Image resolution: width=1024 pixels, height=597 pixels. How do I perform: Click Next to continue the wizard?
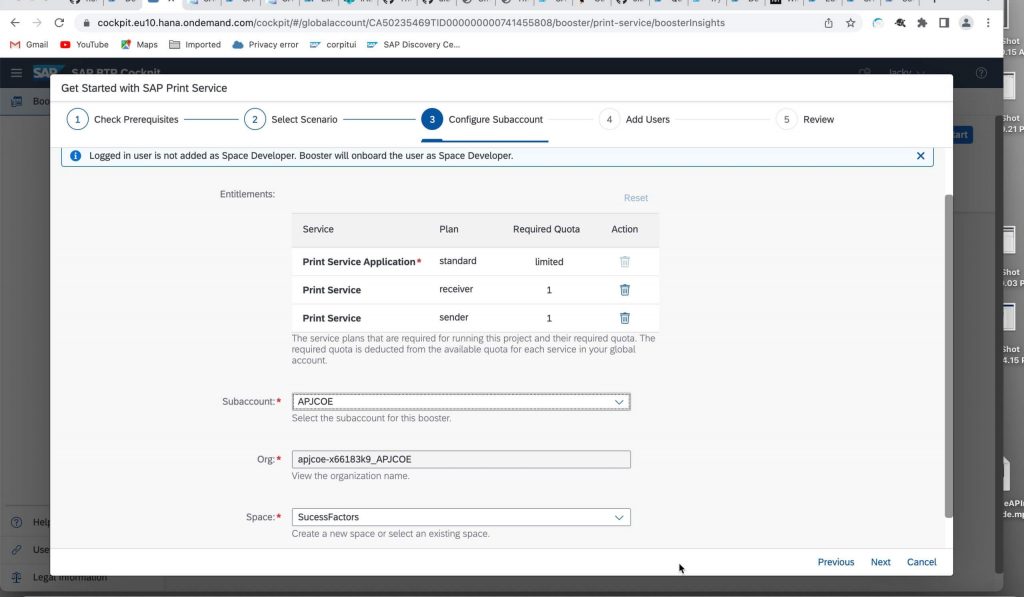pos(880,562)
